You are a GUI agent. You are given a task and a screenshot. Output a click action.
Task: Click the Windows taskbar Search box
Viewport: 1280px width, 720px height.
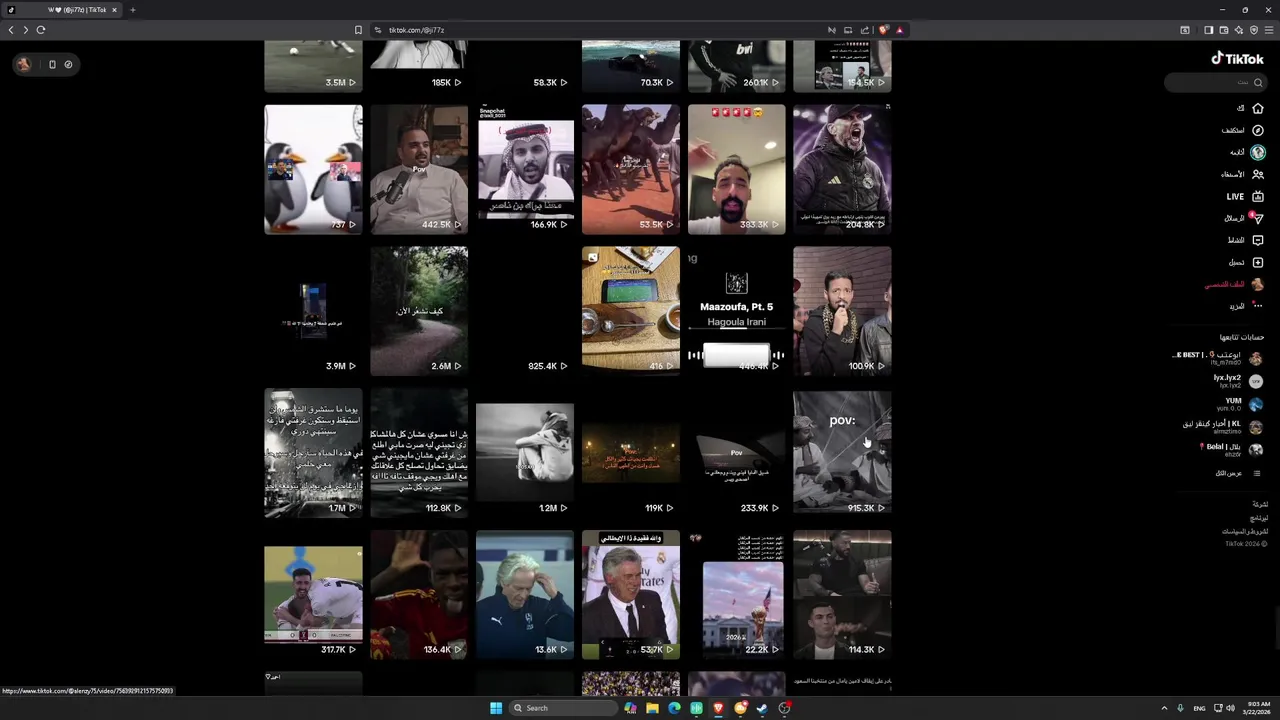pos(563,708)
